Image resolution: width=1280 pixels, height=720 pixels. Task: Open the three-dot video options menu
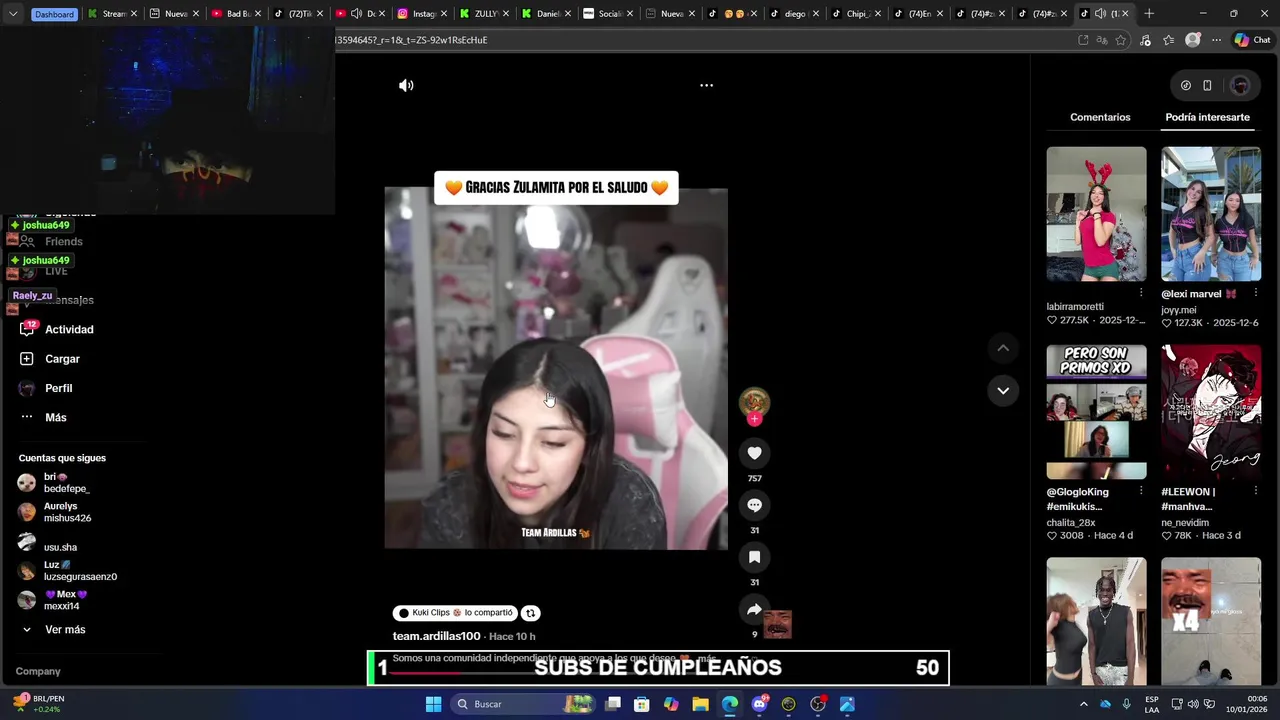706,86
